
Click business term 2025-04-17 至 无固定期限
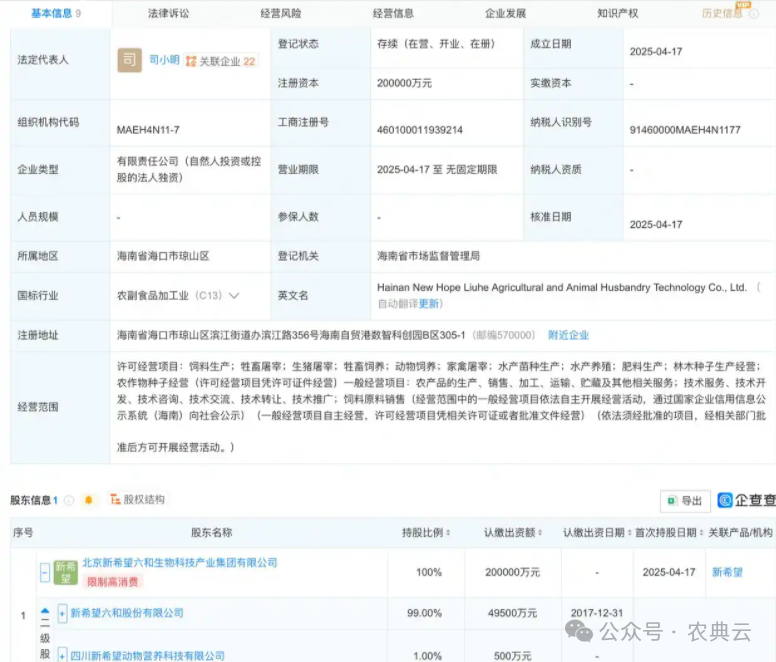[x=437, y=169]
